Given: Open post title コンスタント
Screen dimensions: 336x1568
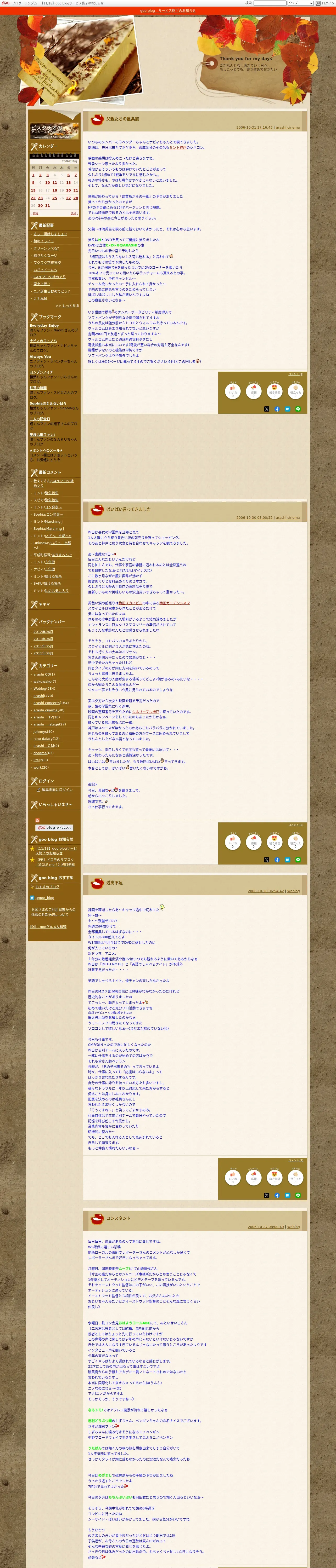Looking at the screenshot, I should pyautogui.click(x=118, y=1219).
